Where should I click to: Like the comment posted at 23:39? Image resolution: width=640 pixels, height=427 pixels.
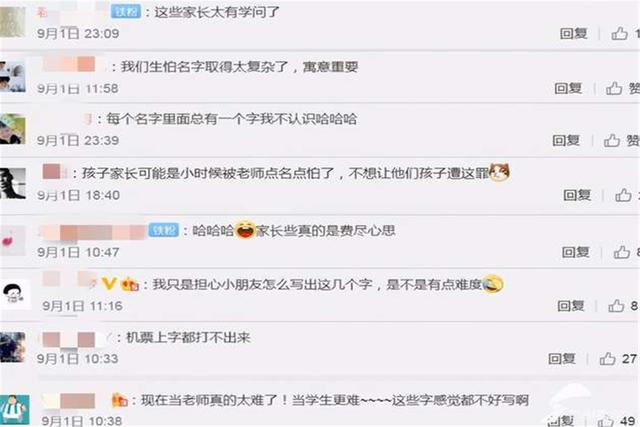pyautogui.click(x=612, y=141)
